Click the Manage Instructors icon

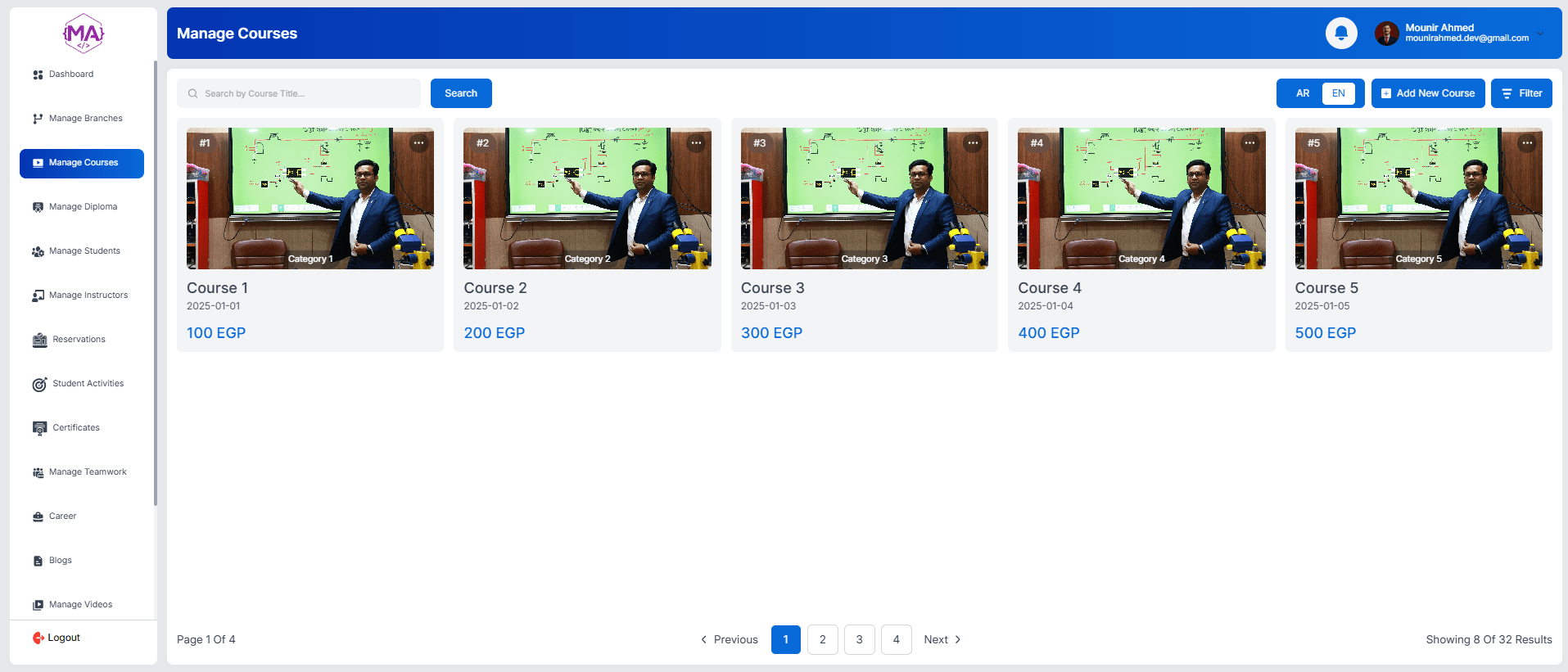38,295
